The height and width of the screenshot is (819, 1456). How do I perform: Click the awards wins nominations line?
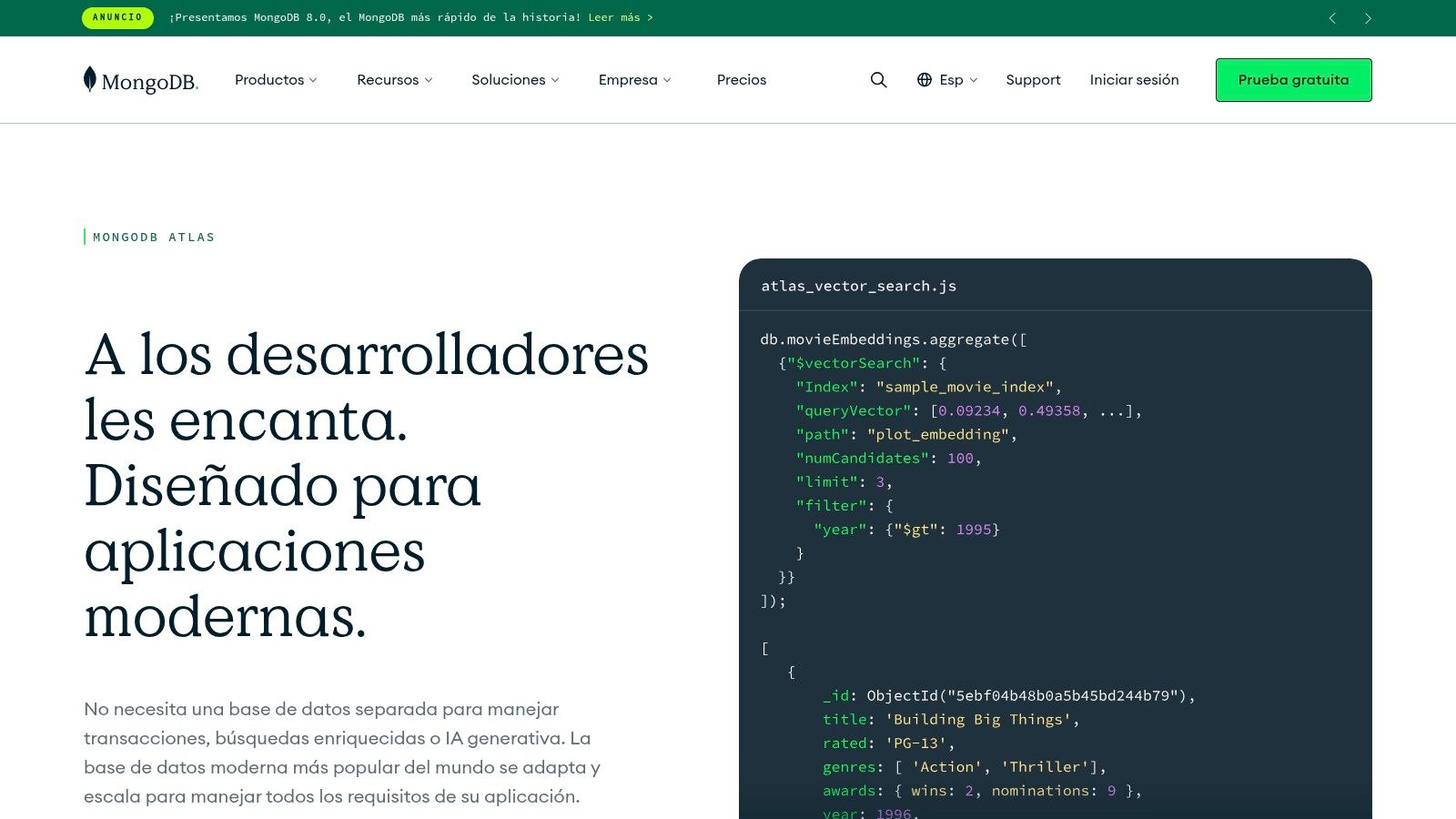(x=982, y=790)
